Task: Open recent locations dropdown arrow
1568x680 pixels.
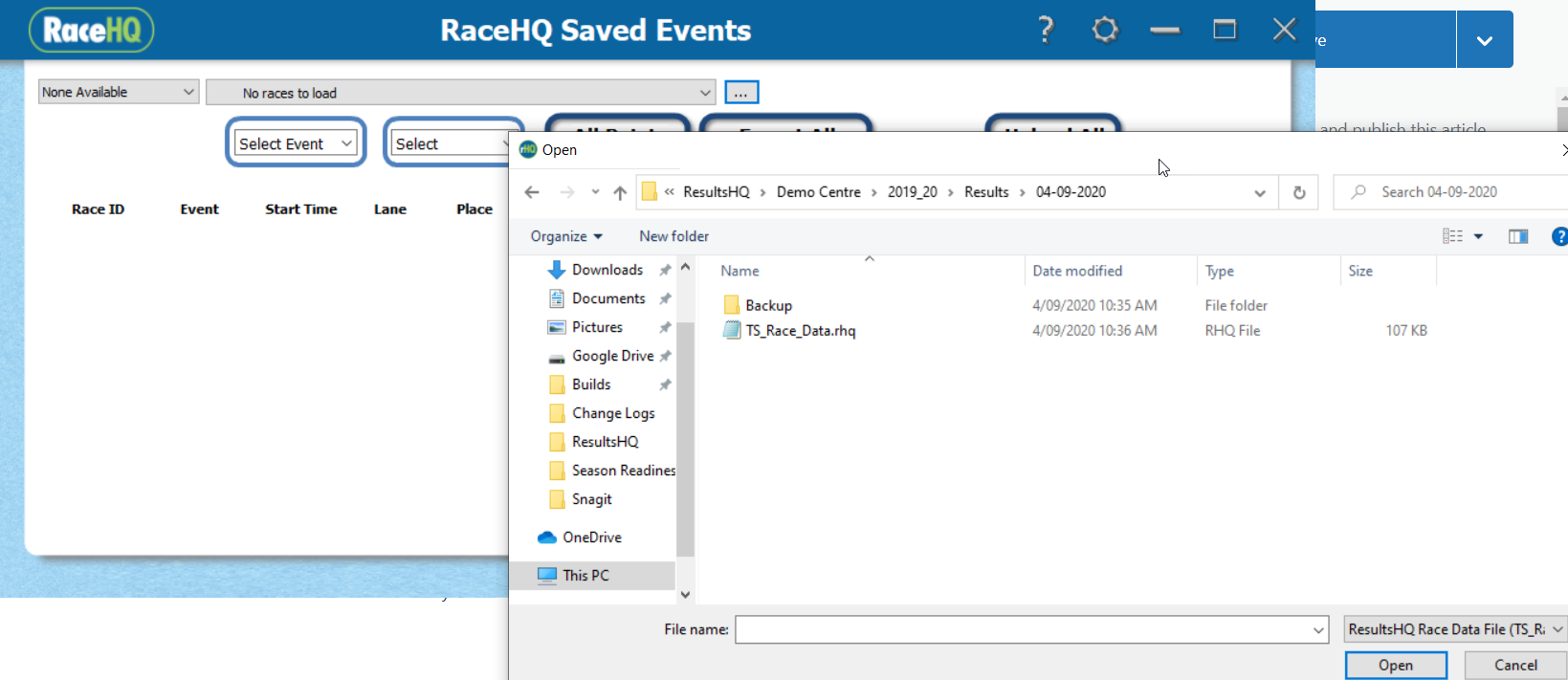Action: (595, 192)
